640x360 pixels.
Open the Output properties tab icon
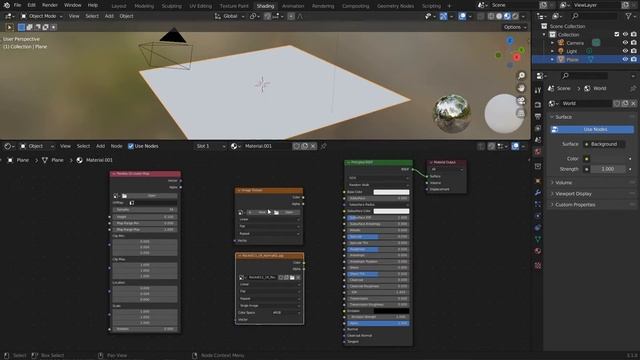538,117
